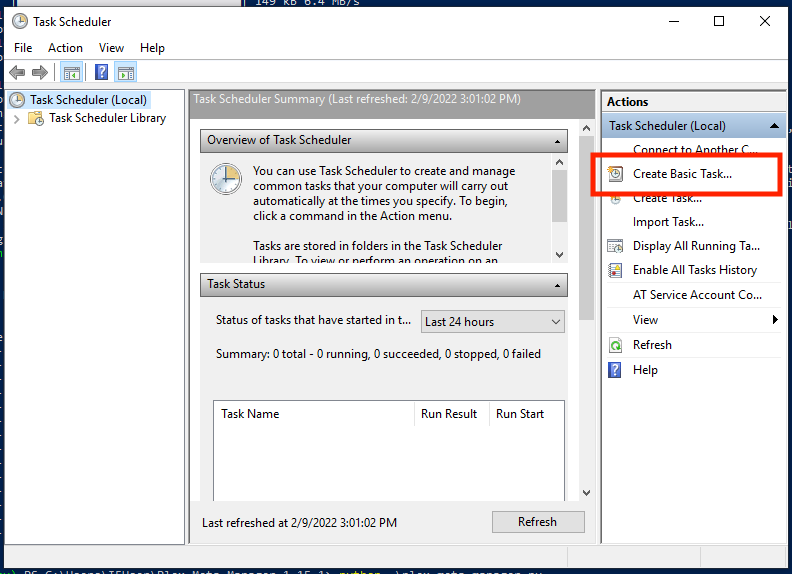This screenshot has width=792, height=574.
Task: Click the Task Scheduler Library folder icon
Action: coord(36,118)
